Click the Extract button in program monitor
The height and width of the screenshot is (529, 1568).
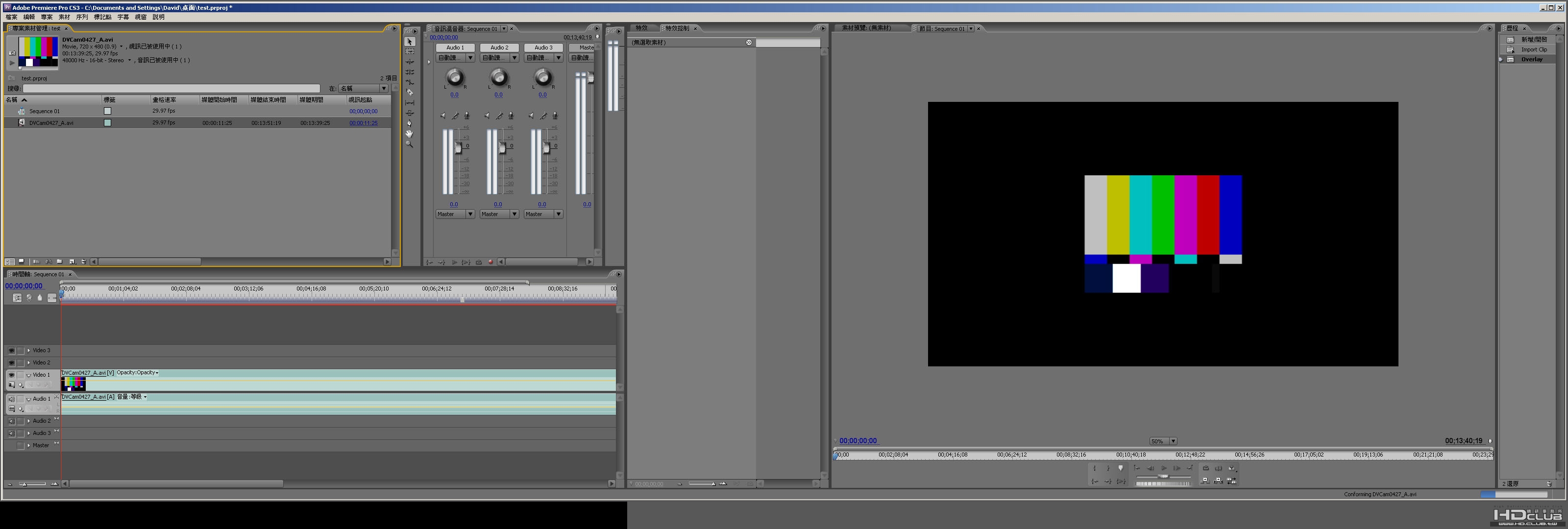pyautogui.click(x=1218, y=481)
